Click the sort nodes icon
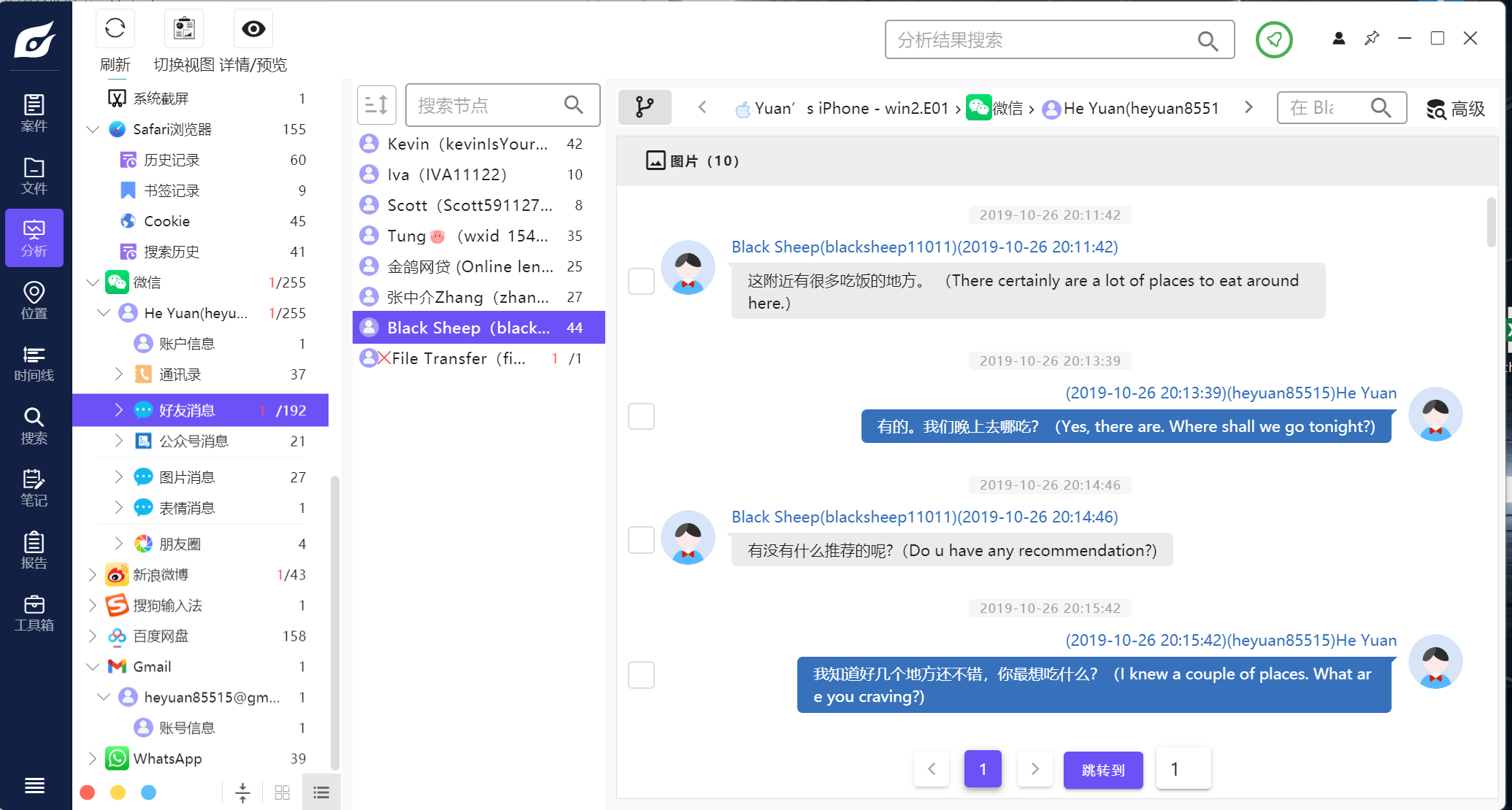The height and width of the screenshot is (810, 1512). (376, 105)
